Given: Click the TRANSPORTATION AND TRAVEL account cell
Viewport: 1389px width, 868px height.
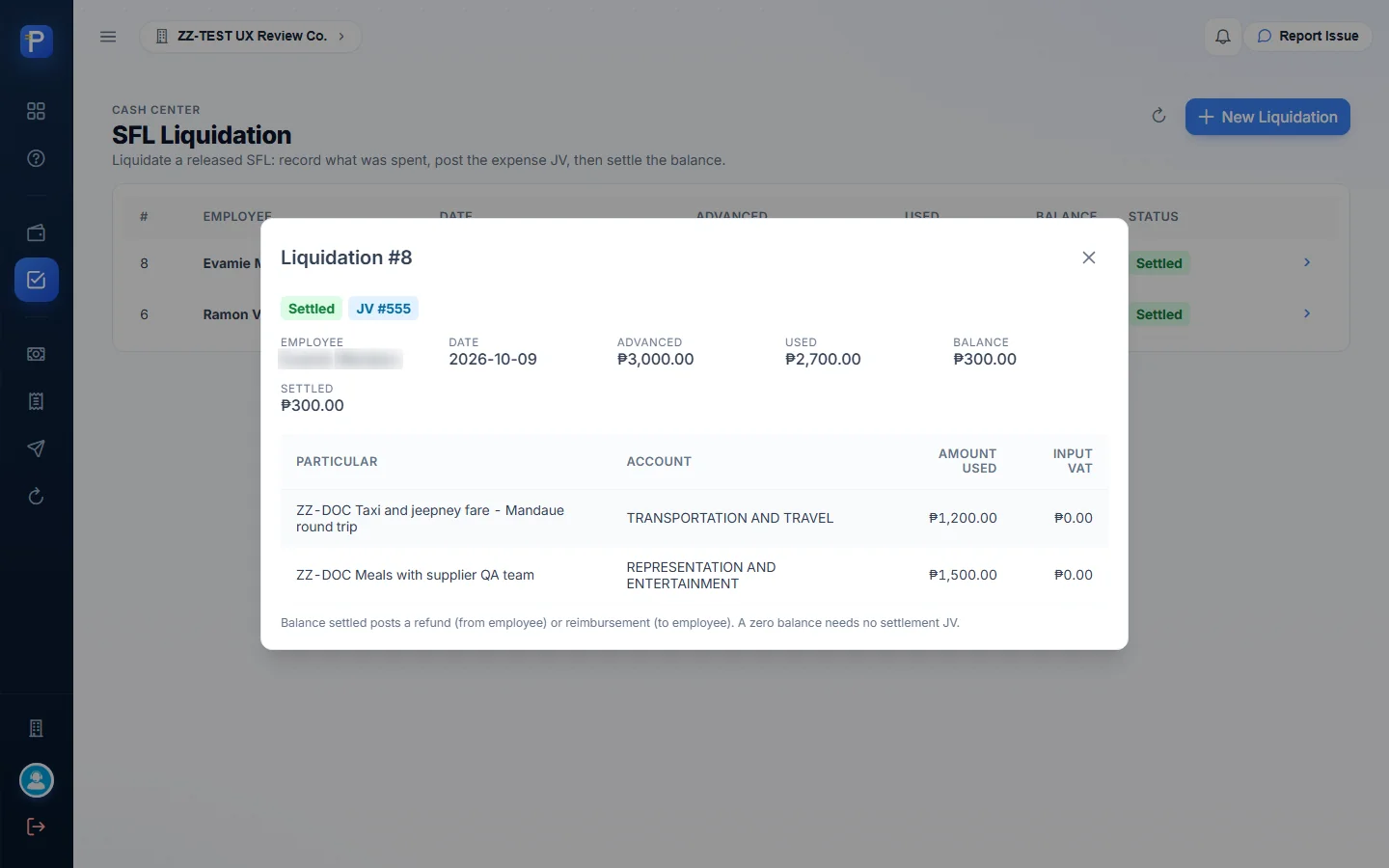Looking at the screenshot, I should coord(730,518).
